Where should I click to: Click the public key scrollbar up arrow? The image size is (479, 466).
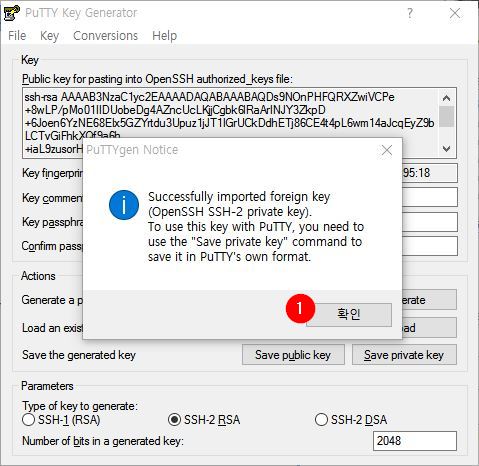point(446,98)
